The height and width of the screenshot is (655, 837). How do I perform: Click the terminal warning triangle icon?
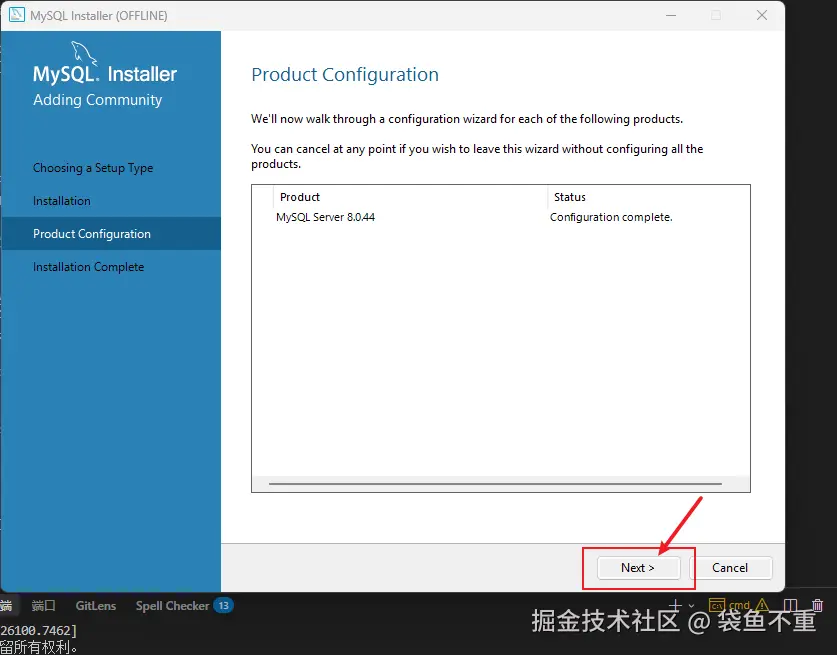pos(762,605)
